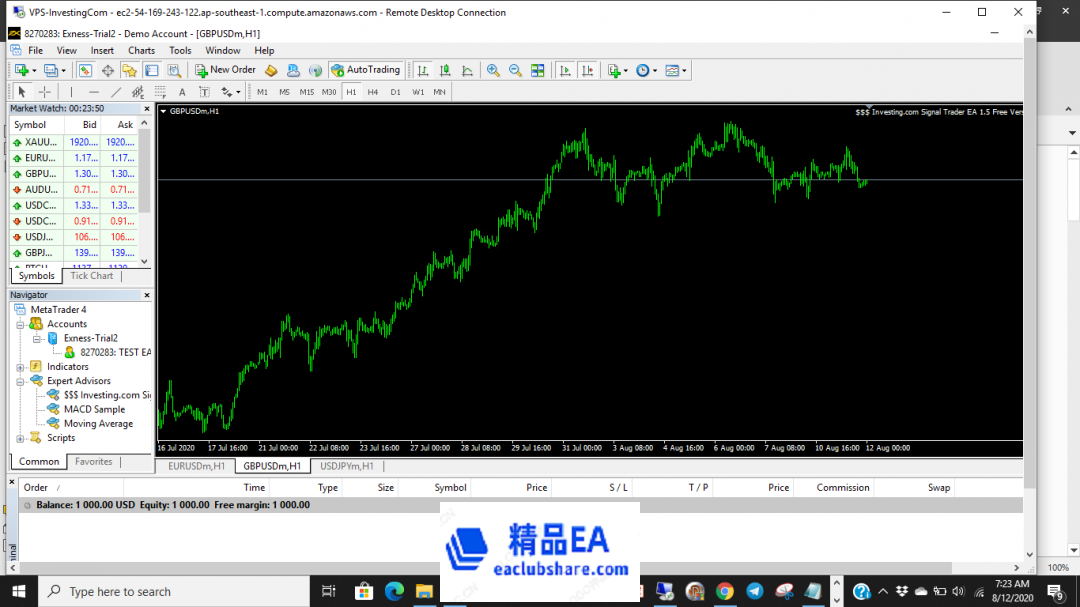This screenshot has height=607, width=1080.
Task: Toggle the Chart Shift icon
Action: tap(588, 70)
